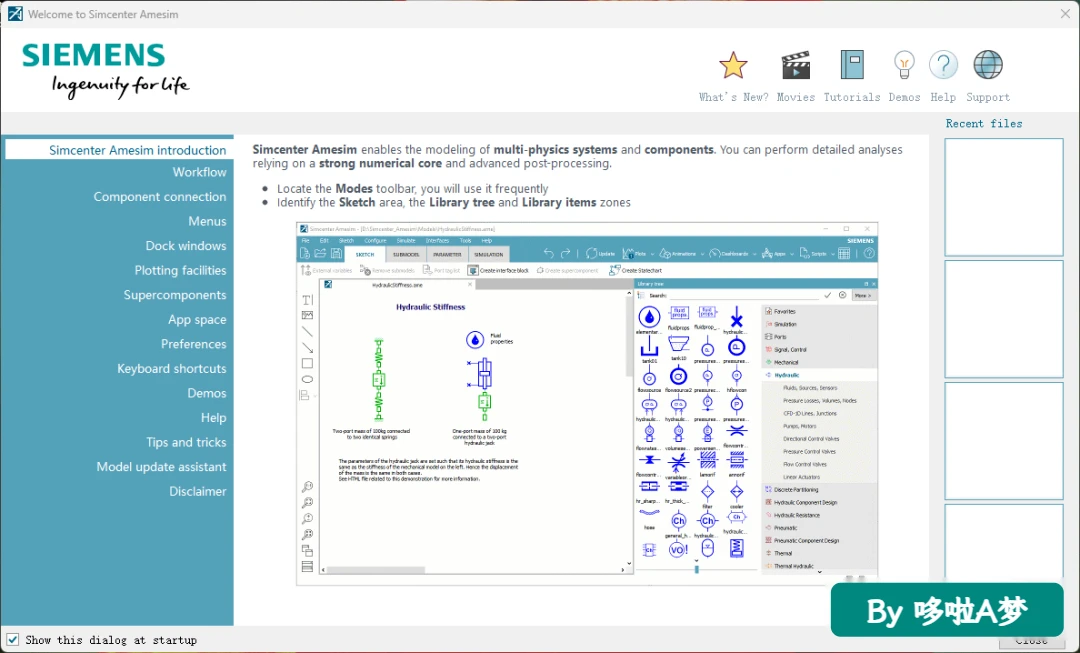Image resolution: width=1080 pixels, height=653 pixels.
Task: Open the What's New star icon
Action: click(x=733, y=65)
